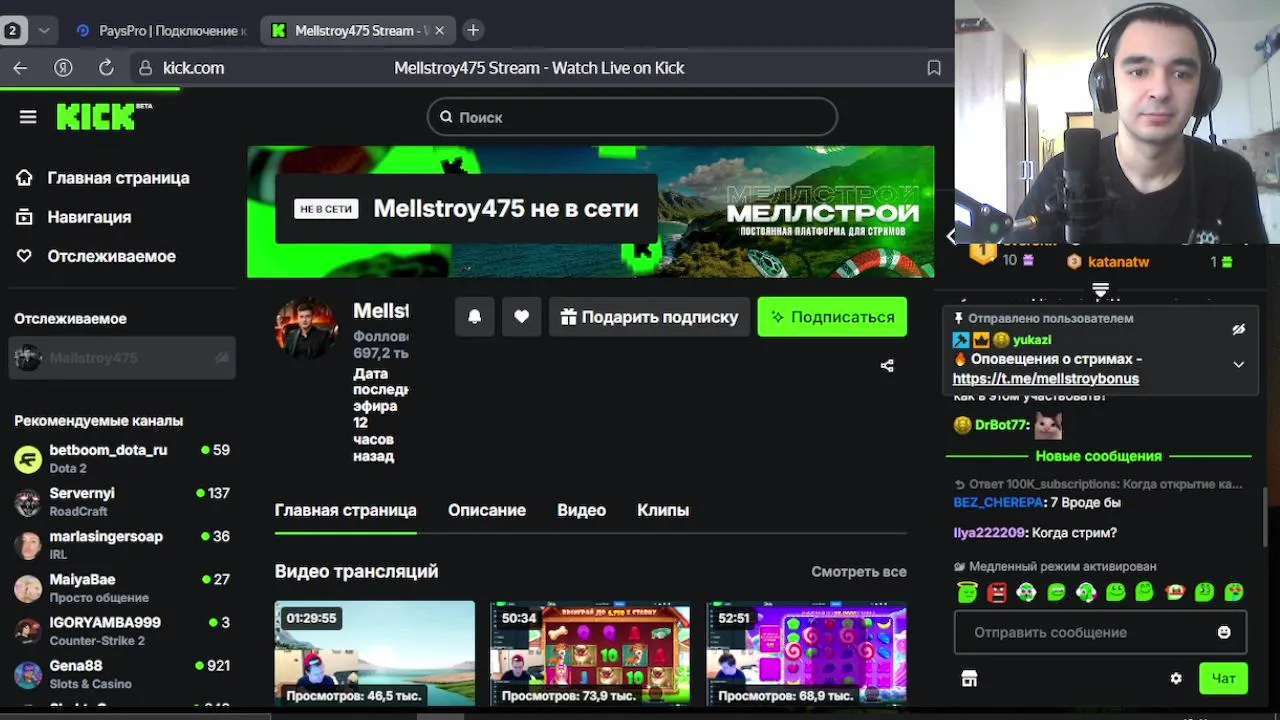The width and height of the screenshot is (1280, 720).
Task: Reload the page in browser
Action: tap(106, 68)
